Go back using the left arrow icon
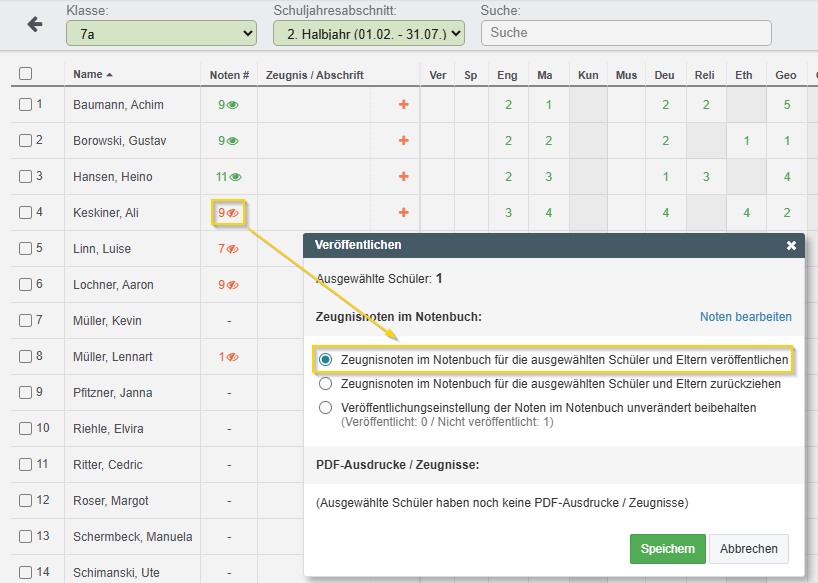818x583 pixels. (35, 24)
